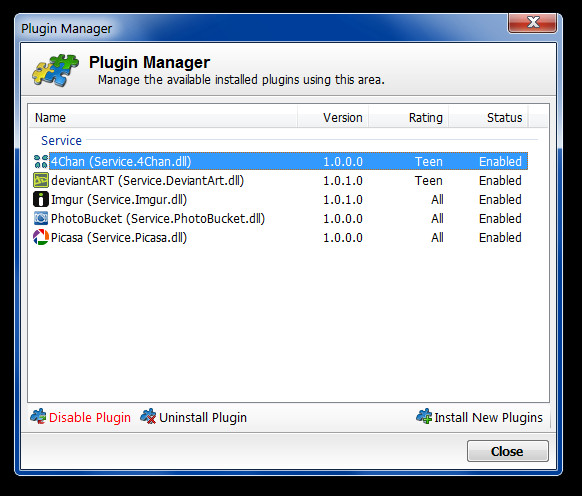Click the Close button

tap(507, 451)
